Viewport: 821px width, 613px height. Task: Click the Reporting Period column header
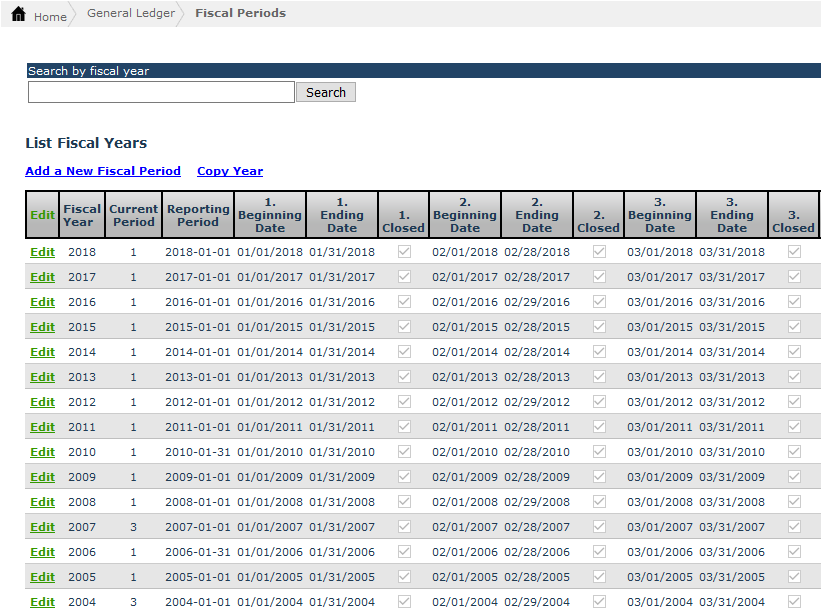(x=198, y=215)
